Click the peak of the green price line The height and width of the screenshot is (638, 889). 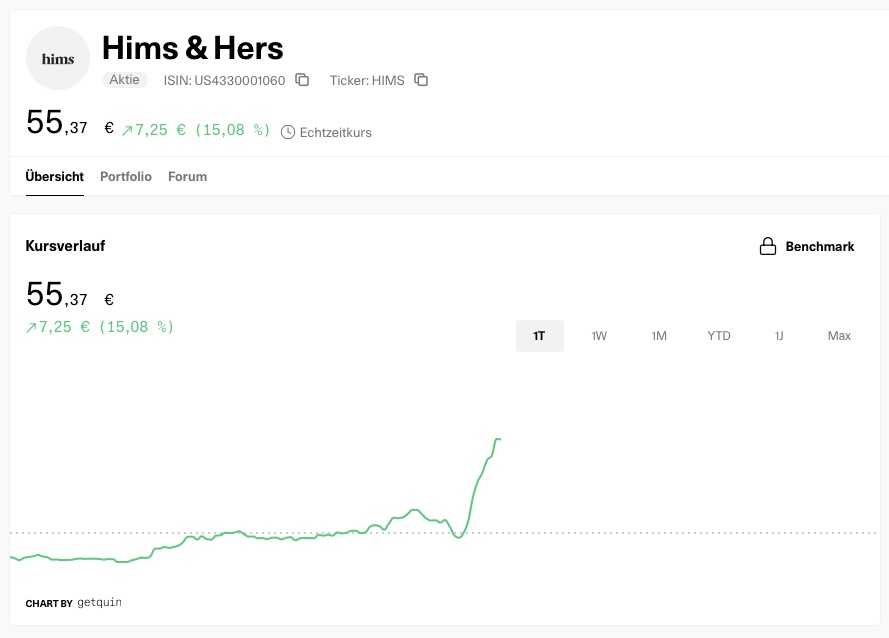pyautogui.click(x=498, y=439)
